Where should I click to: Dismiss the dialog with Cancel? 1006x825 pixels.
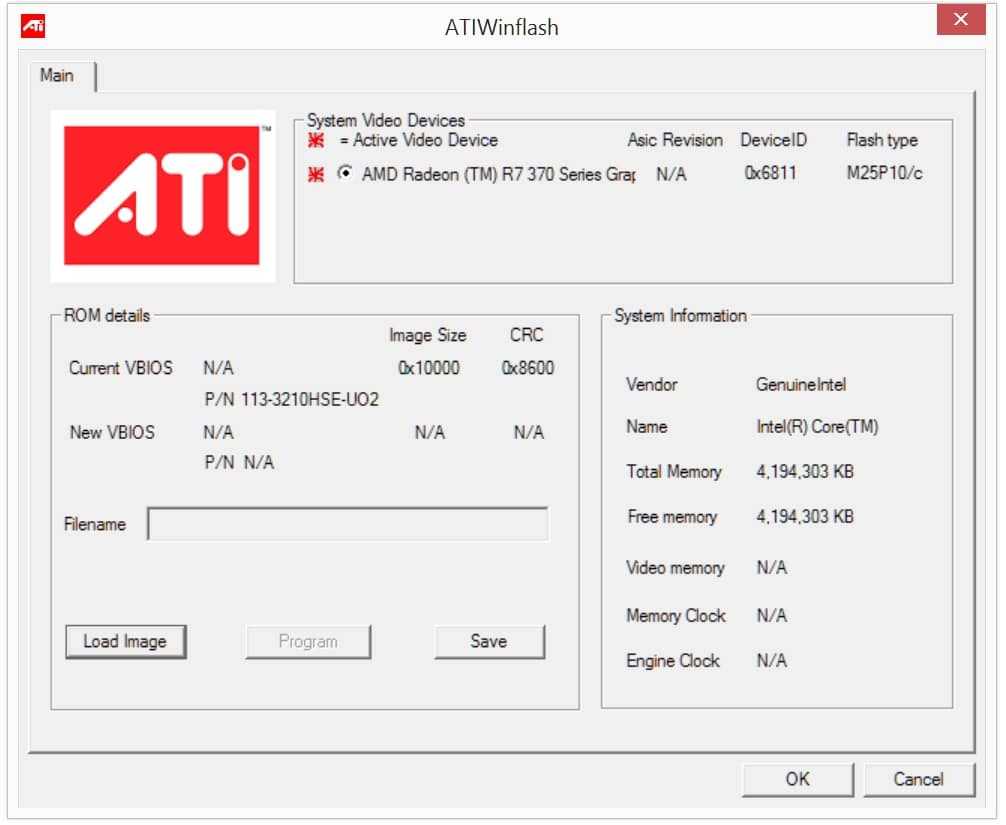coord(918,779)
